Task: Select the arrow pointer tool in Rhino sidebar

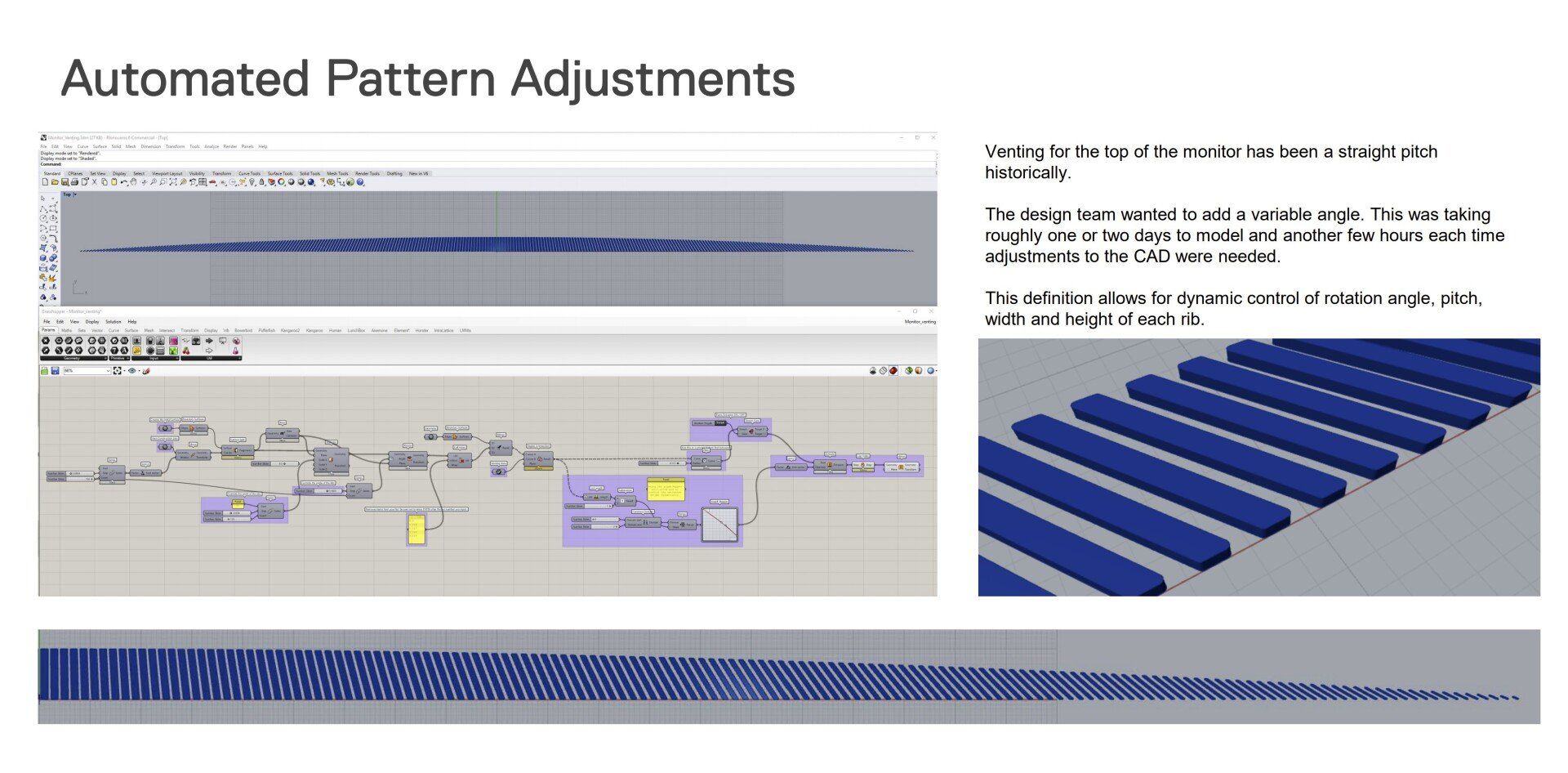Action: tap(42, 199)
